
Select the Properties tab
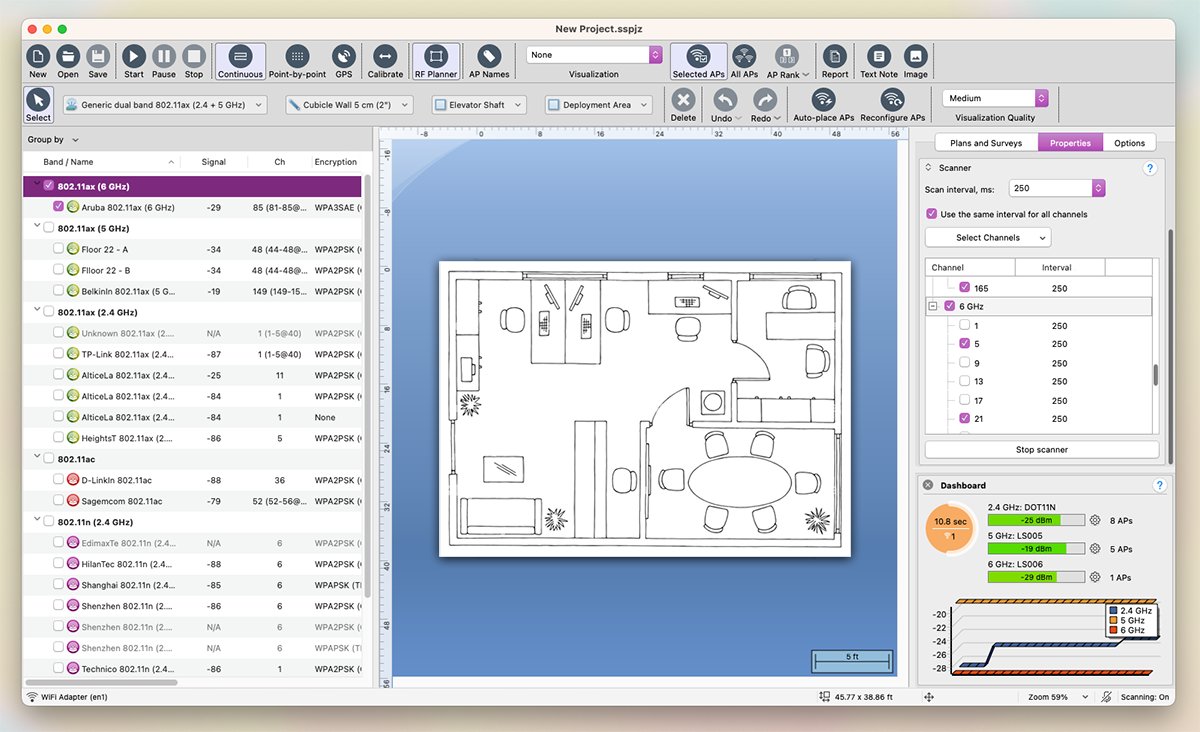pos(1070,143)
